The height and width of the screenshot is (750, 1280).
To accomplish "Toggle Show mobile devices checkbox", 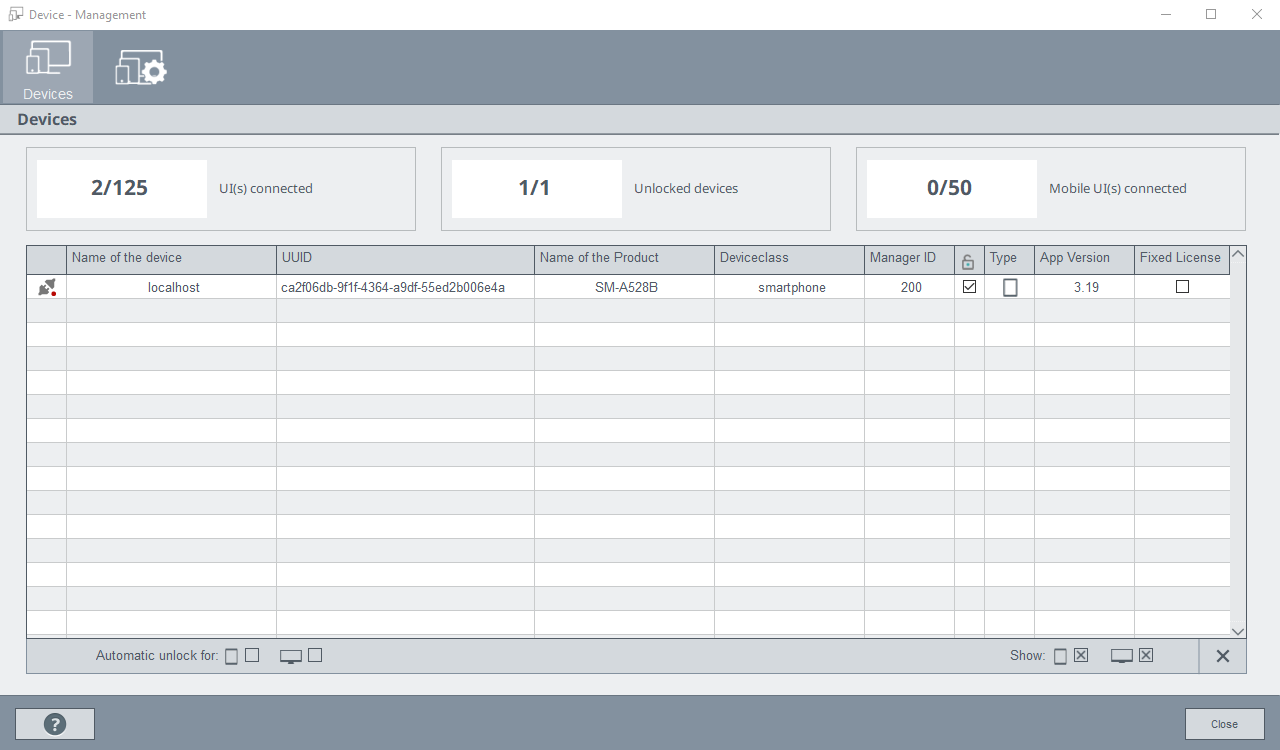I will click(1081, 656).
